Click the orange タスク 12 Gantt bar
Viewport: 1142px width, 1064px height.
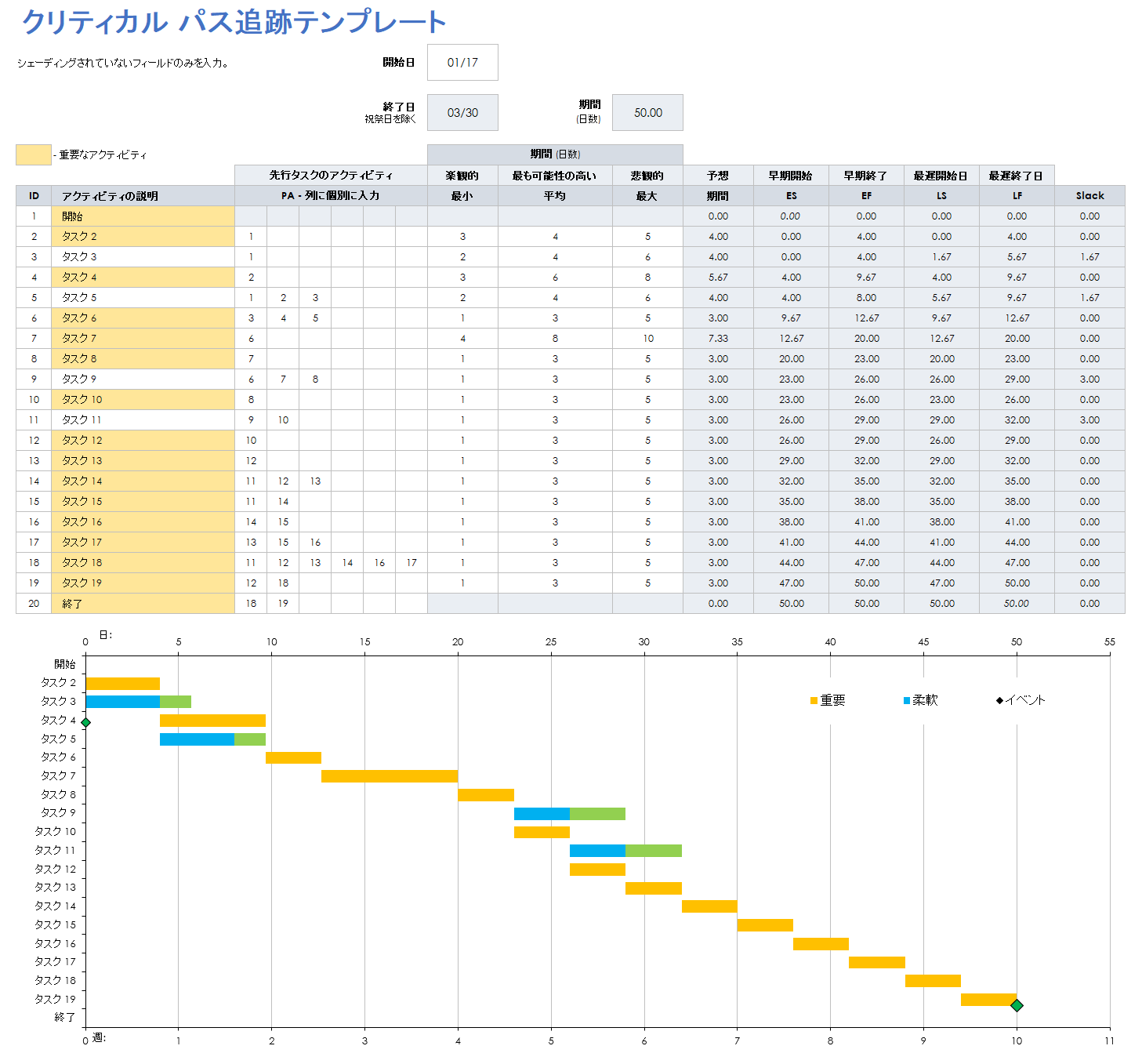click(x=597, y=870)
